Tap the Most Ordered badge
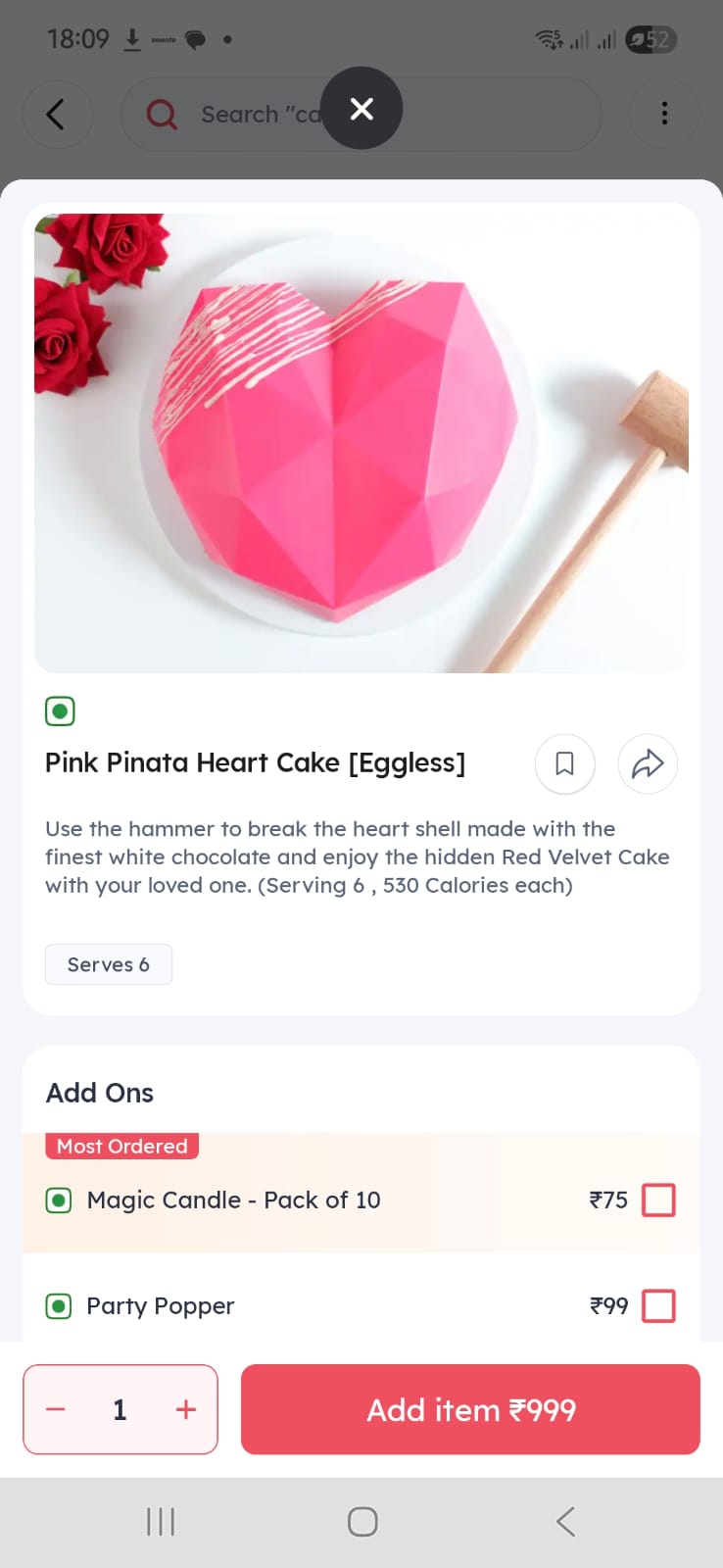The width and height of the screenshot is (723, 1568). point(122,1146)
